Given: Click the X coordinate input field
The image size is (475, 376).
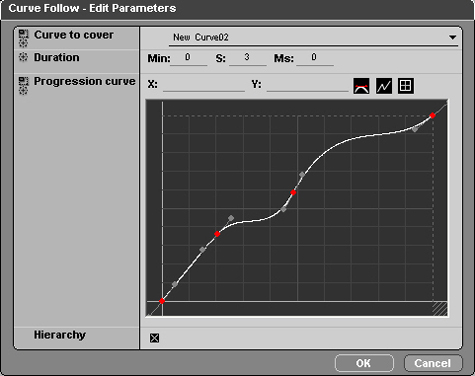Looking at the screenshot, I should click(x=204, y=85).
